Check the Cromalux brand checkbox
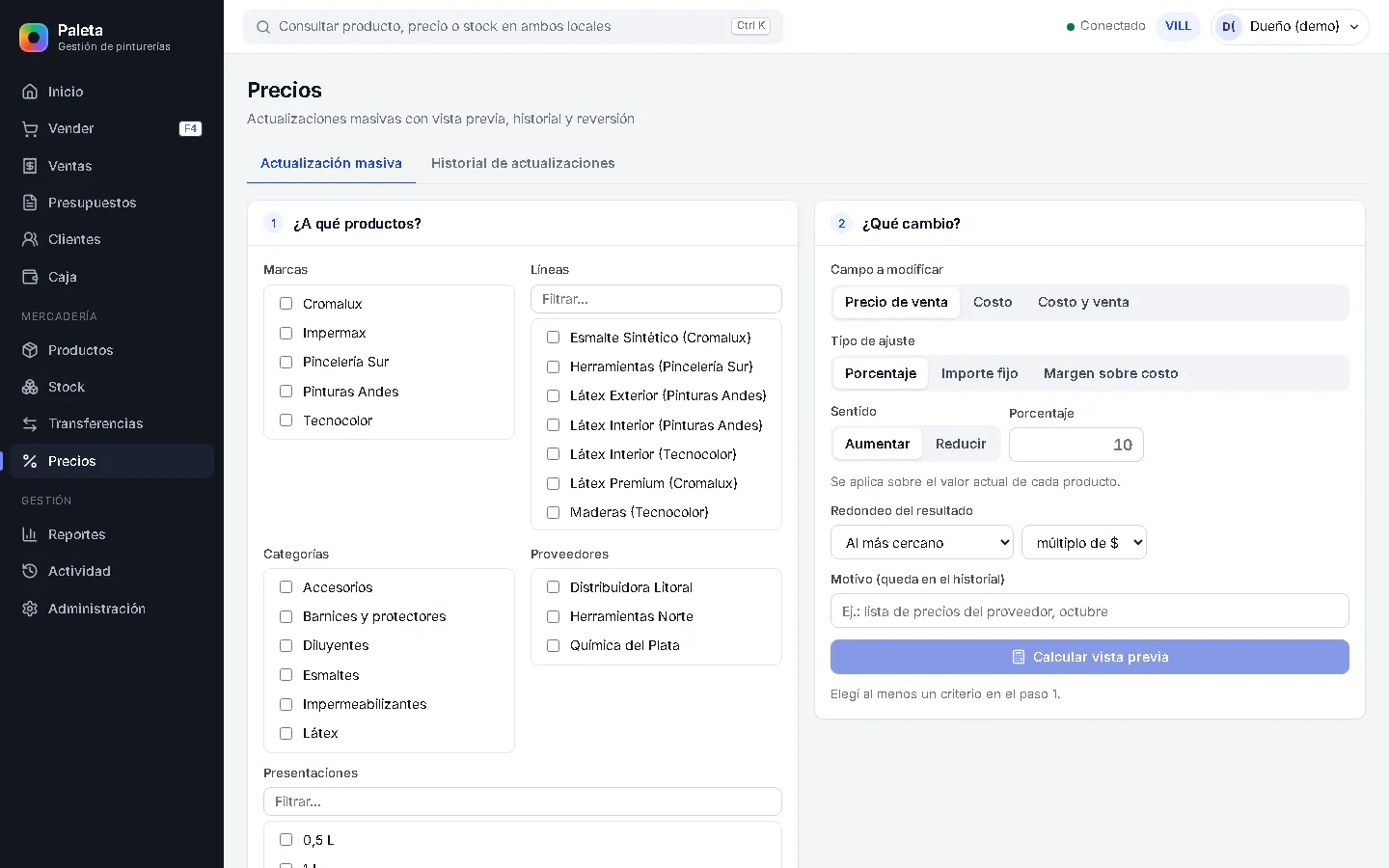The height and width of the screenshot is (868, 1389). pos(286,304)
